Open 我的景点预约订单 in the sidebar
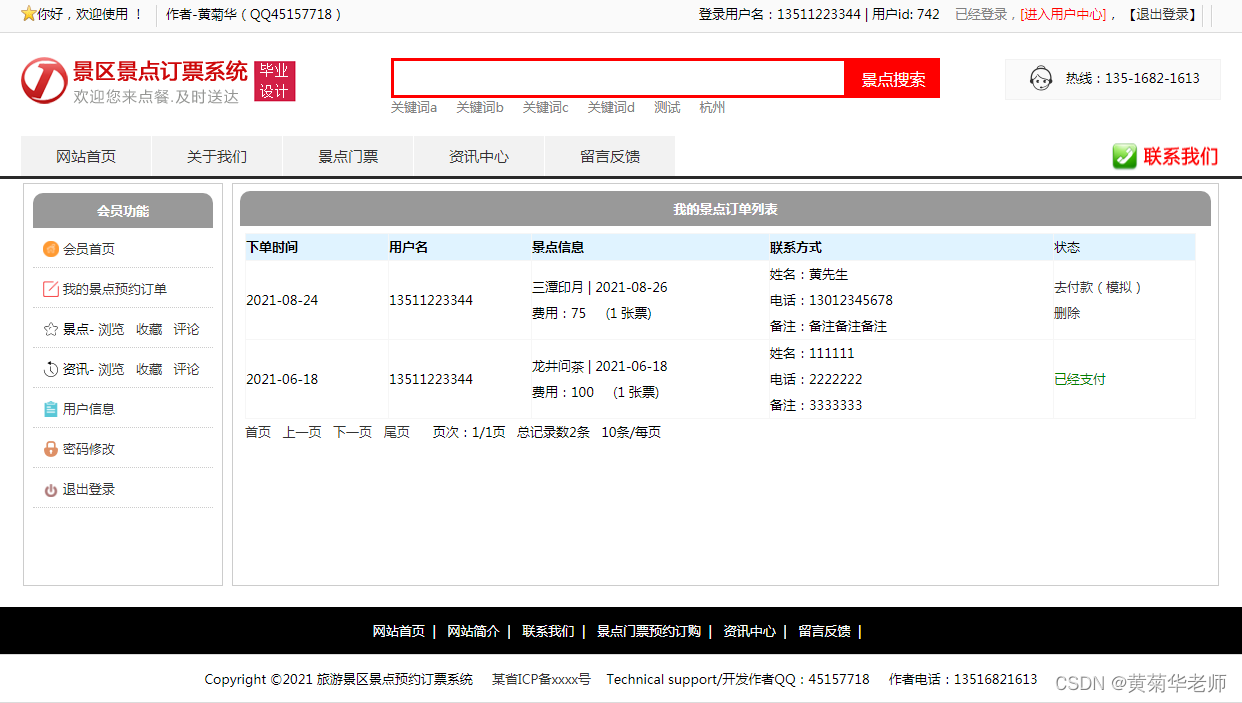Viewport: 1242px width, 703px height. [x=115, y=289]
